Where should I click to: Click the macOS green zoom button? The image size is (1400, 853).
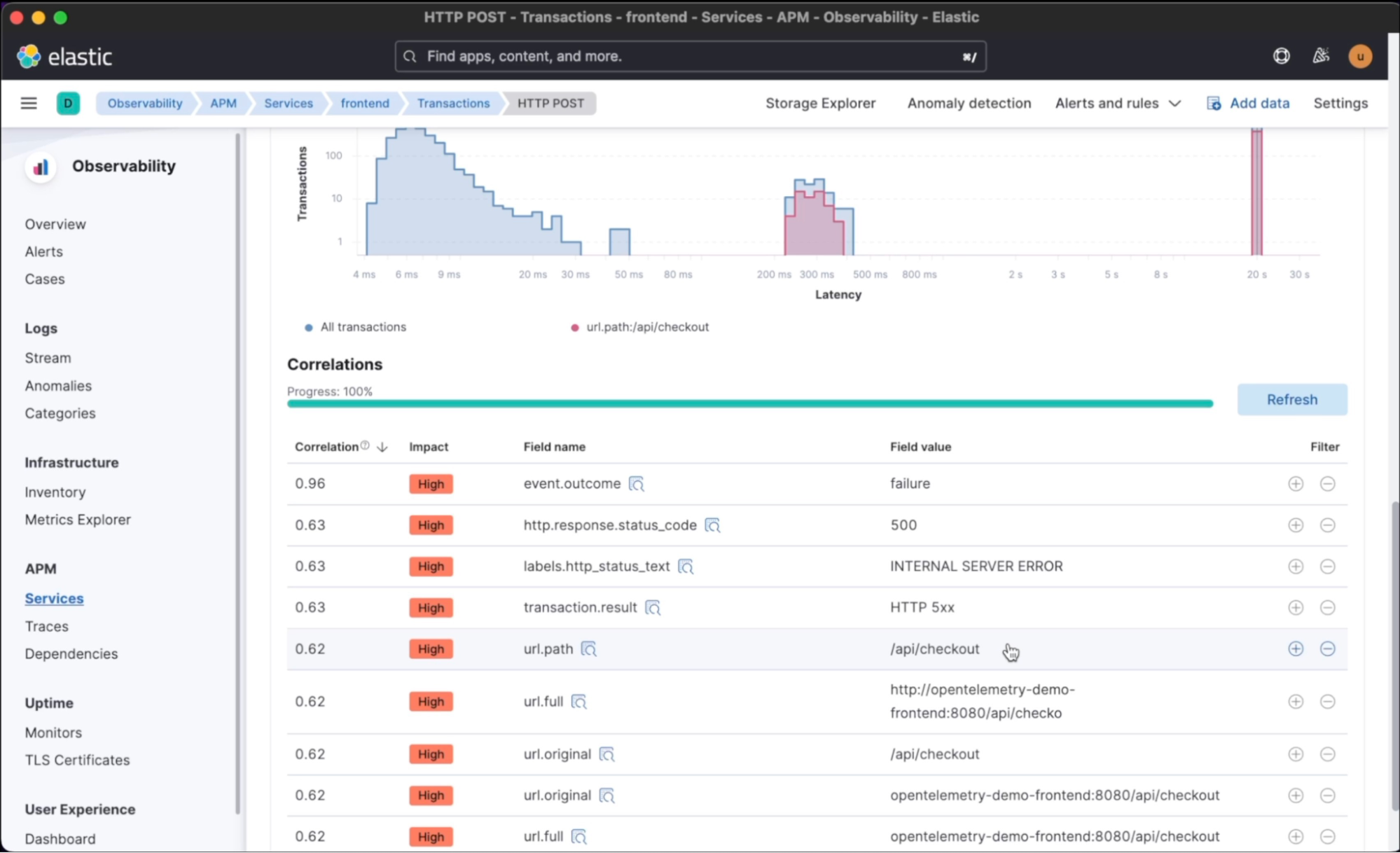point(60,18)
